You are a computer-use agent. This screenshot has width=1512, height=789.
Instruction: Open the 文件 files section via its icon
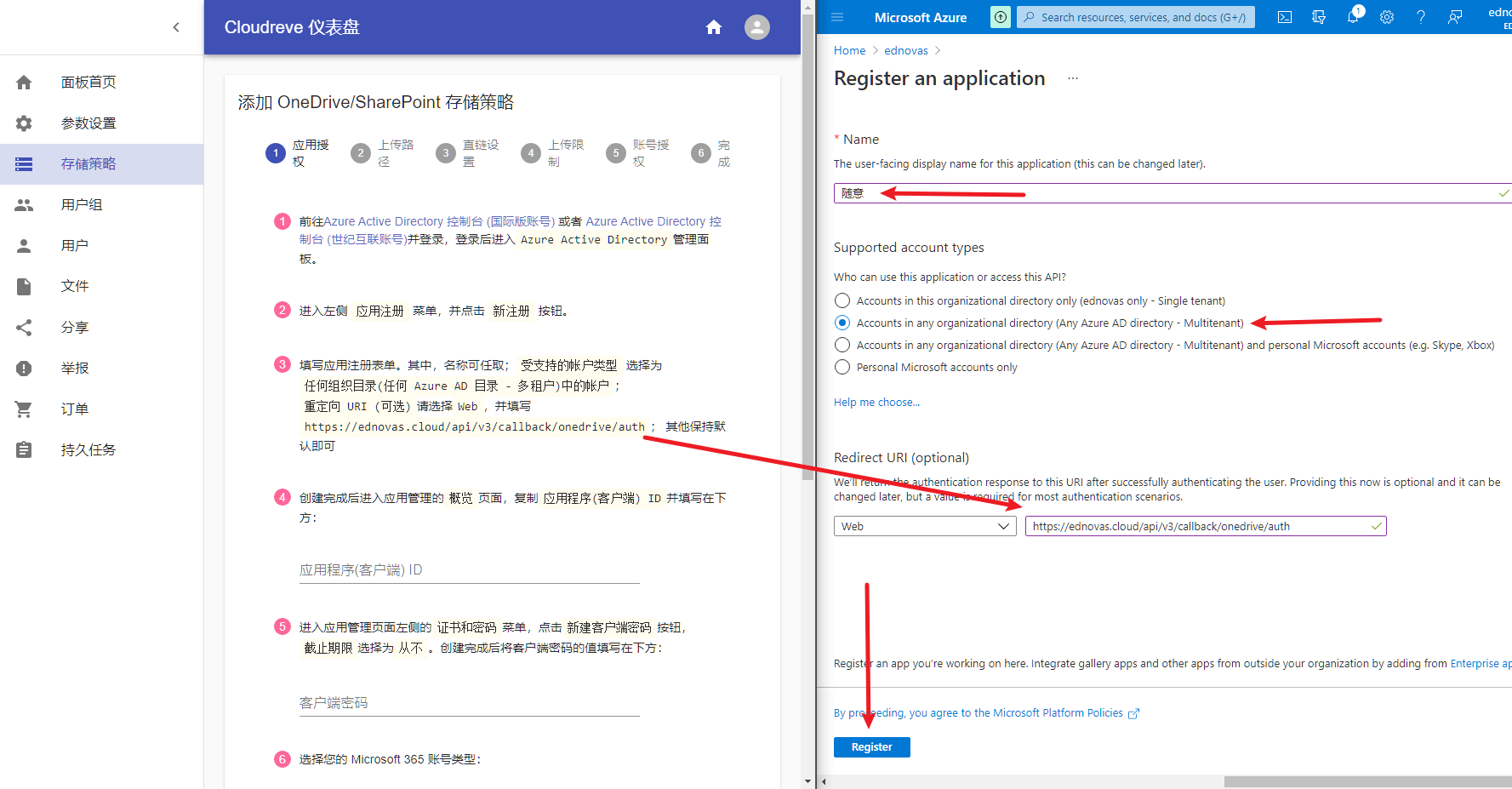23,286
